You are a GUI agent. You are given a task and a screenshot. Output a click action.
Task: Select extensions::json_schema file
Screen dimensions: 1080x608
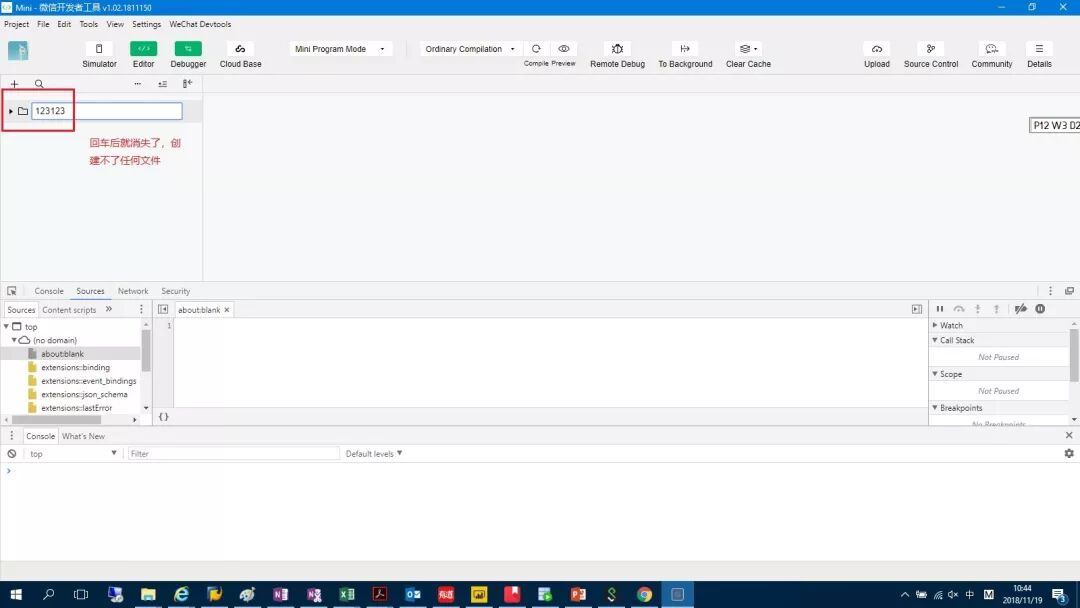[x=84, y=395]
